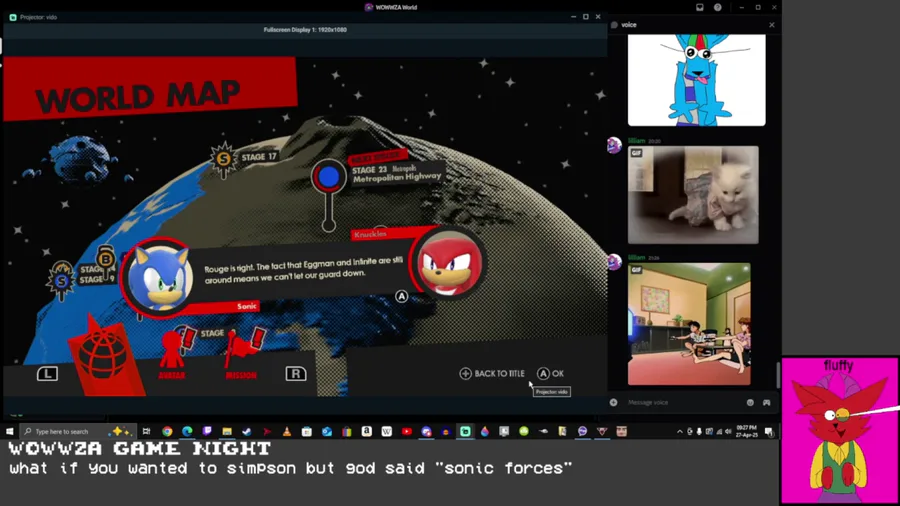900x506 pixels.
Task: Launch Microsoft Edge from taskbar
Action: coord(187,431)
